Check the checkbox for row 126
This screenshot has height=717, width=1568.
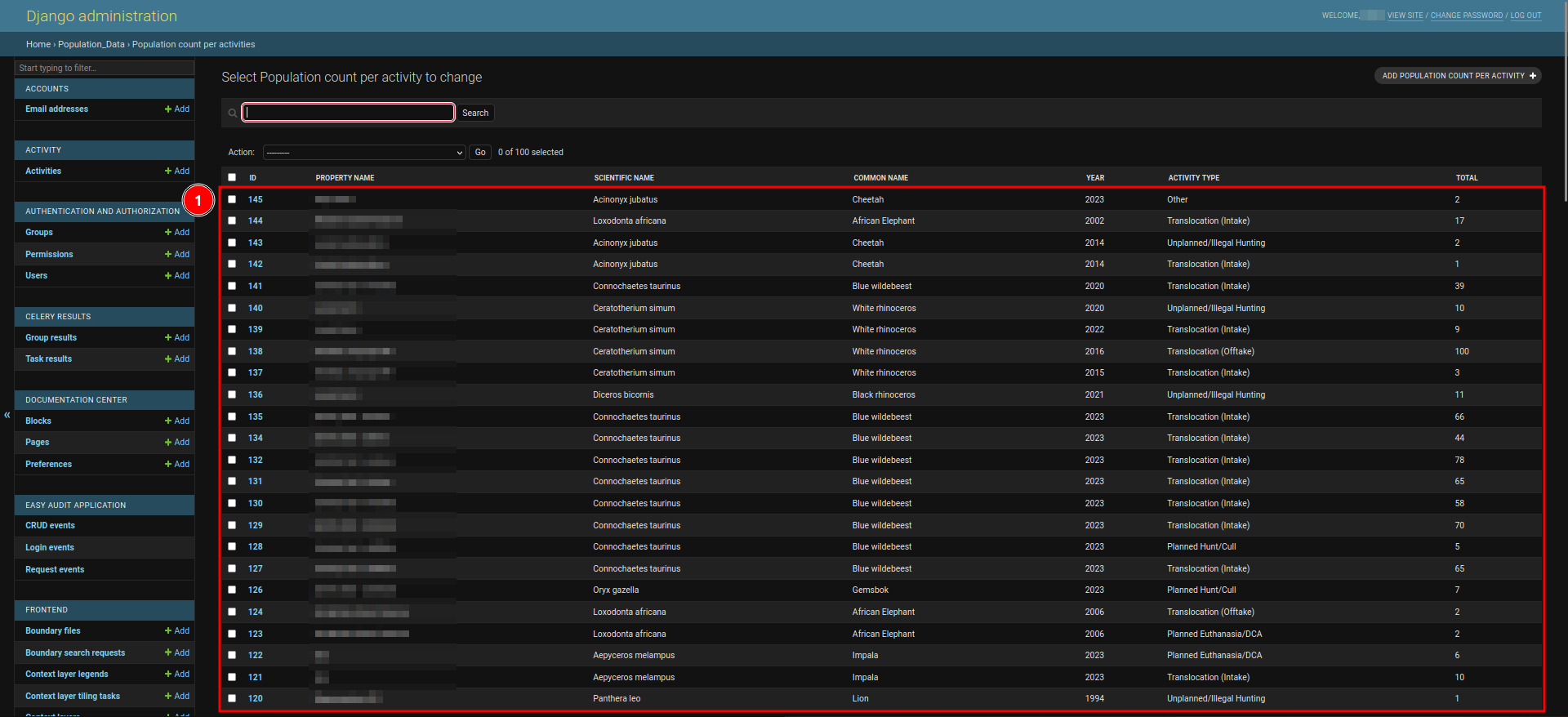pos(232,590)
